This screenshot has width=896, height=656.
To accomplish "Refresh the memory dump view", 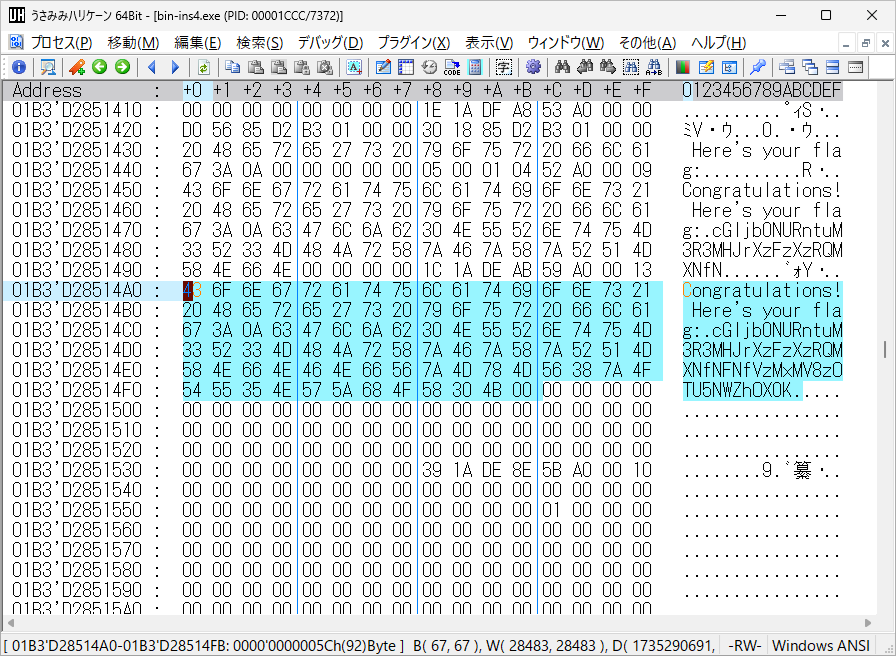I will tap(202, 68).
